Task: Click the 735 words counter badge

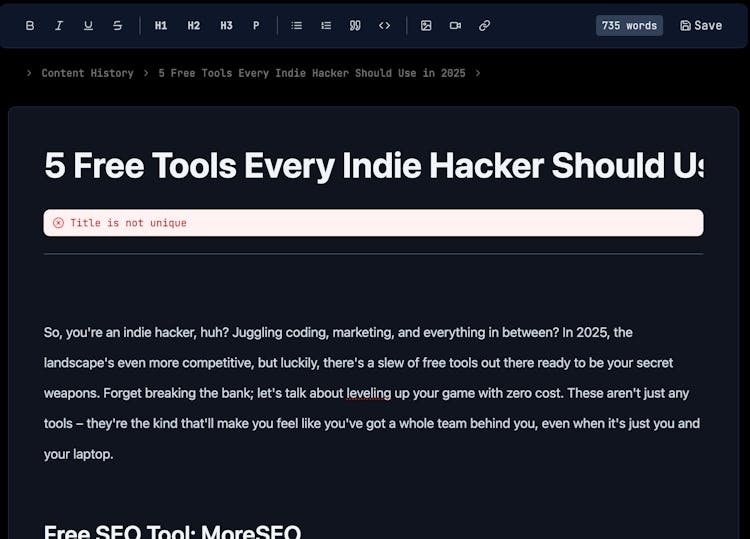Action: click(629, 26)
